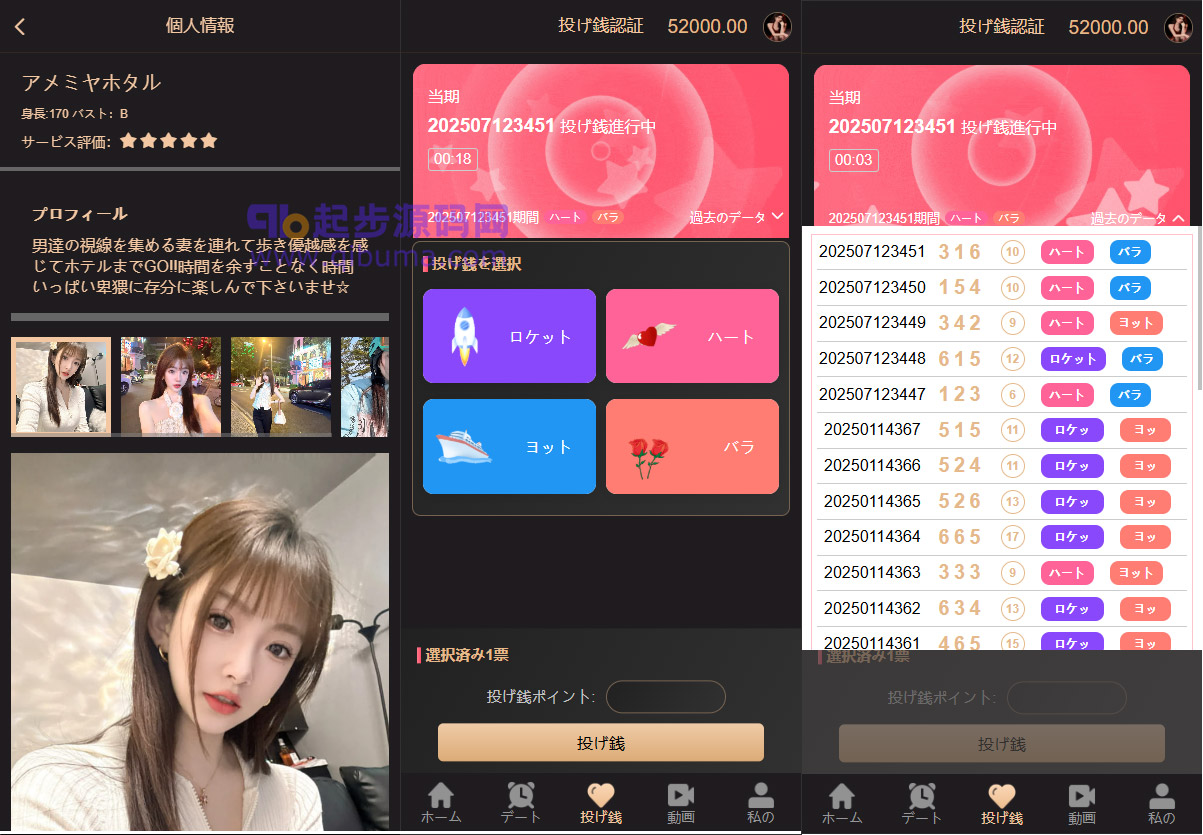Viewport: 1203px width, 835px height.
Task: Click the アメミヤホタル name heading
Action: click(91, 83)
